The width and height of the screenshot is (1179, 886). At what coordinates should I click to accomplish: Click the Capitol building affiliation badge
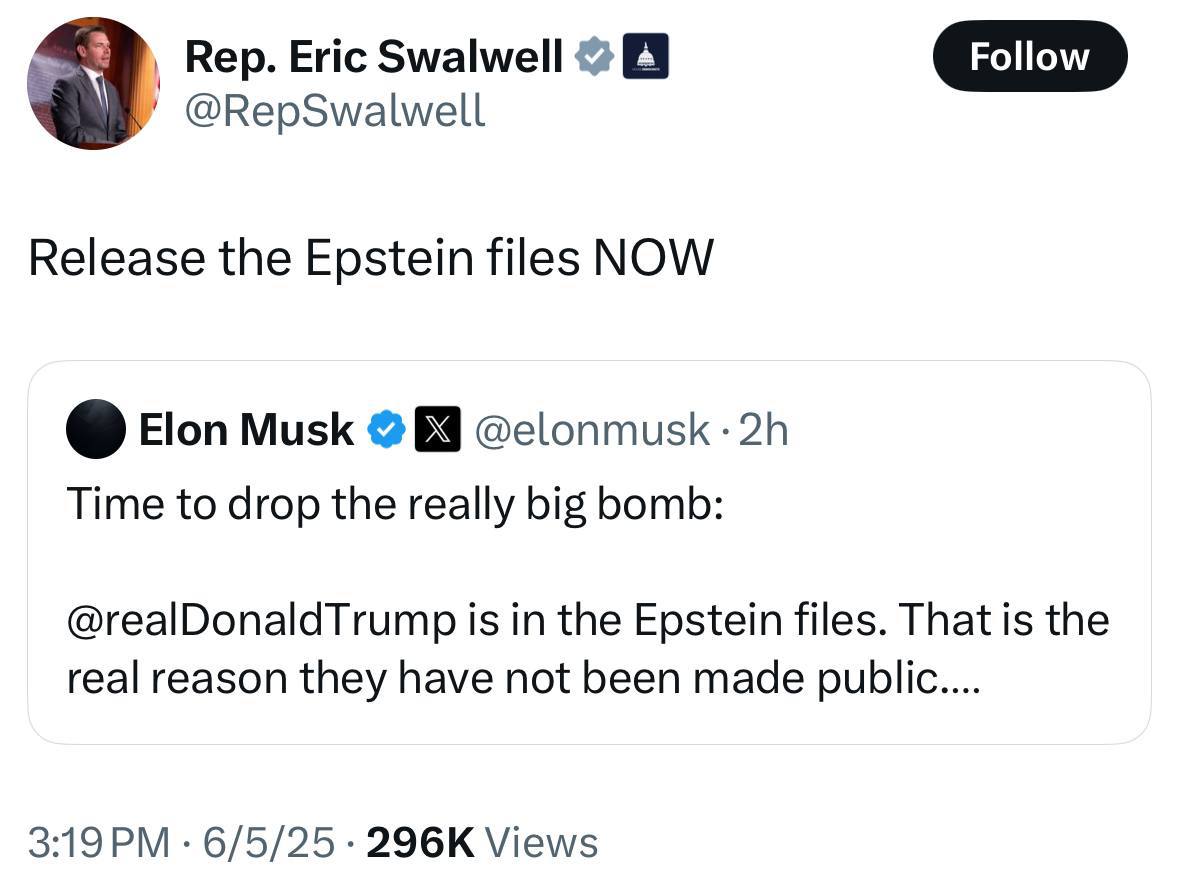(x=645, y=57)
